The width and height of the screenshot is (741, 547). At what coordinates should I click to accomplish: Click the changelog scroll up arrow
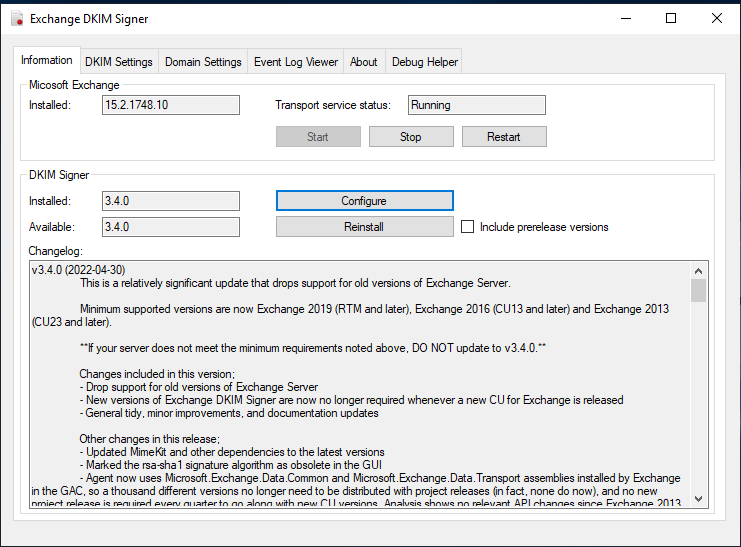tap(698, 271)
